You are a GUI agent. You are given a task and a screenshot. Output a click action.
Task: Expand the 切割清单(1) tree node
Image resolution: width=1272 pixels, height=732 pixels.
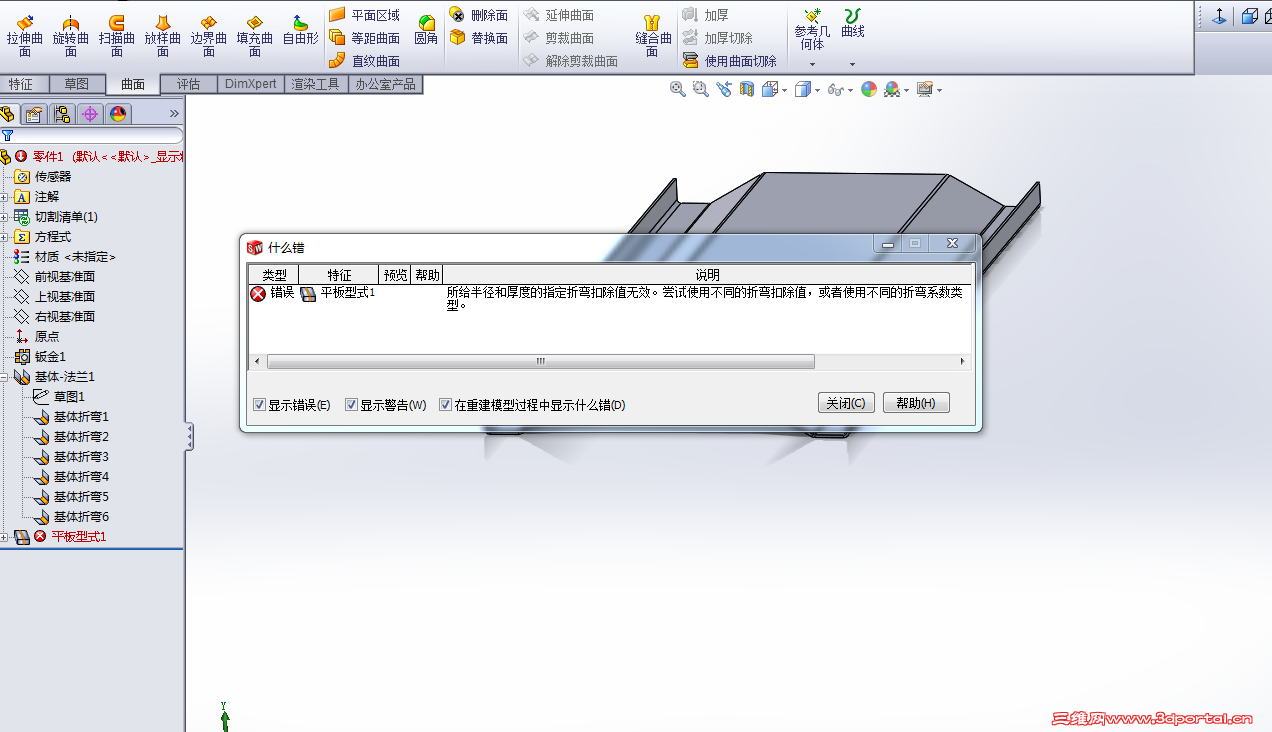(4, 217)
